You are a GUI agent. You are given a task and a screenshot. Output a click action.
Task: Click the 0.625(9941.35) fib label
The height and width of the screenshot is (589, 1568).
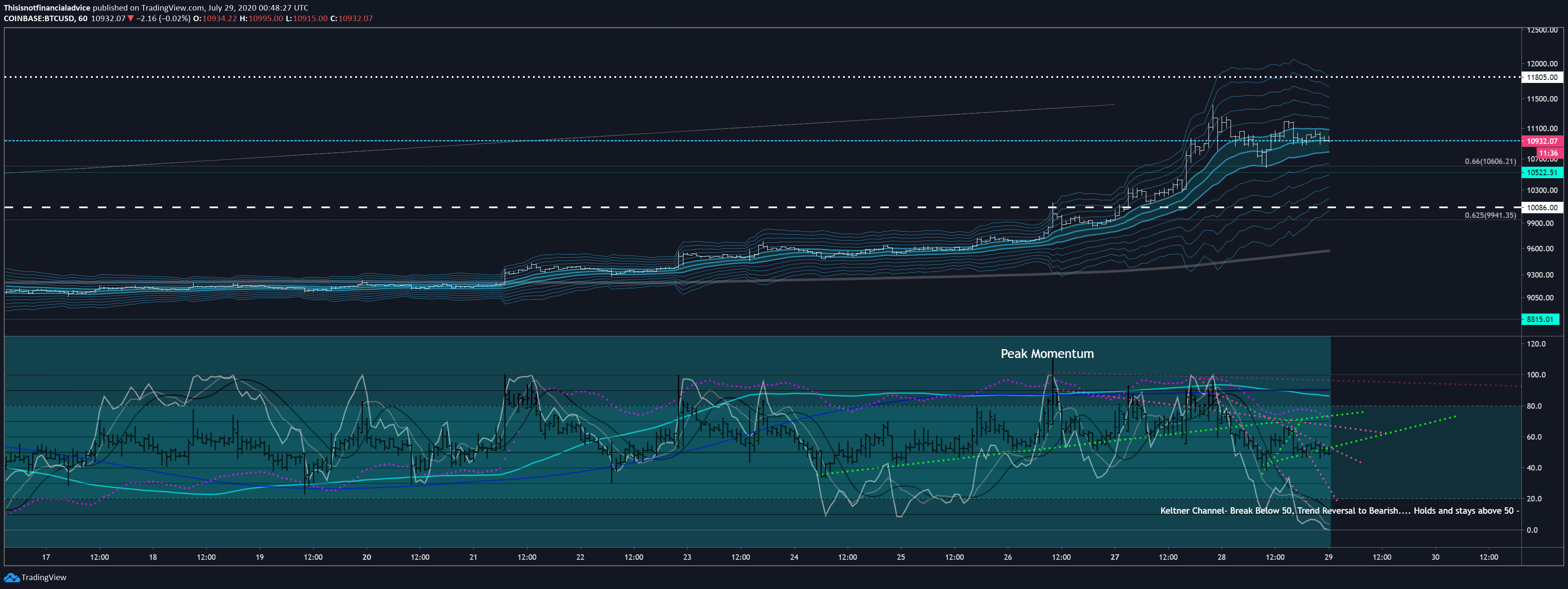click(1490, 215)
